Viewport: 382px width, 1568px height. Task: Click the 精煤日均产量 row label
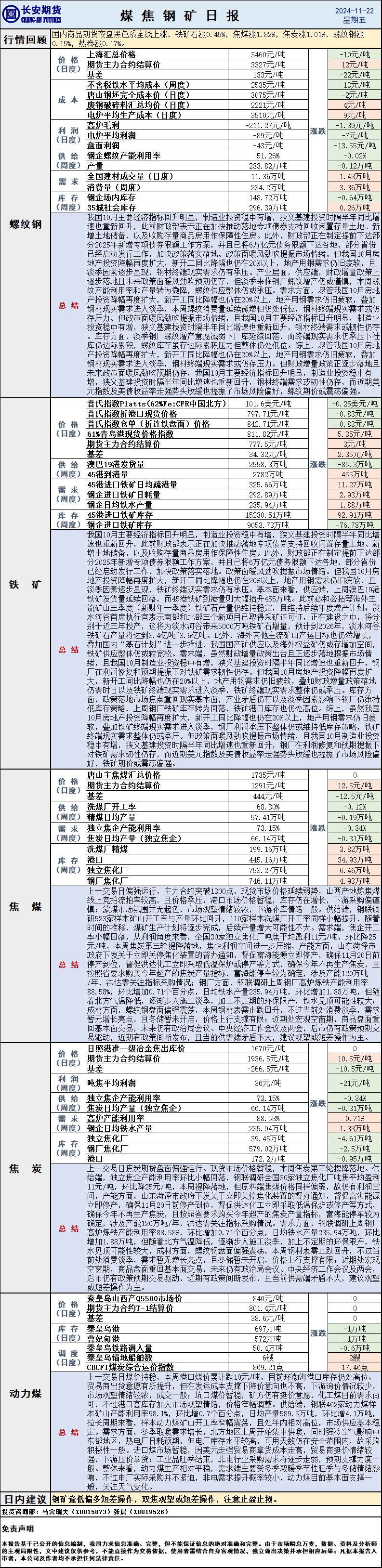pyautogui.click(x=111, y=818)
